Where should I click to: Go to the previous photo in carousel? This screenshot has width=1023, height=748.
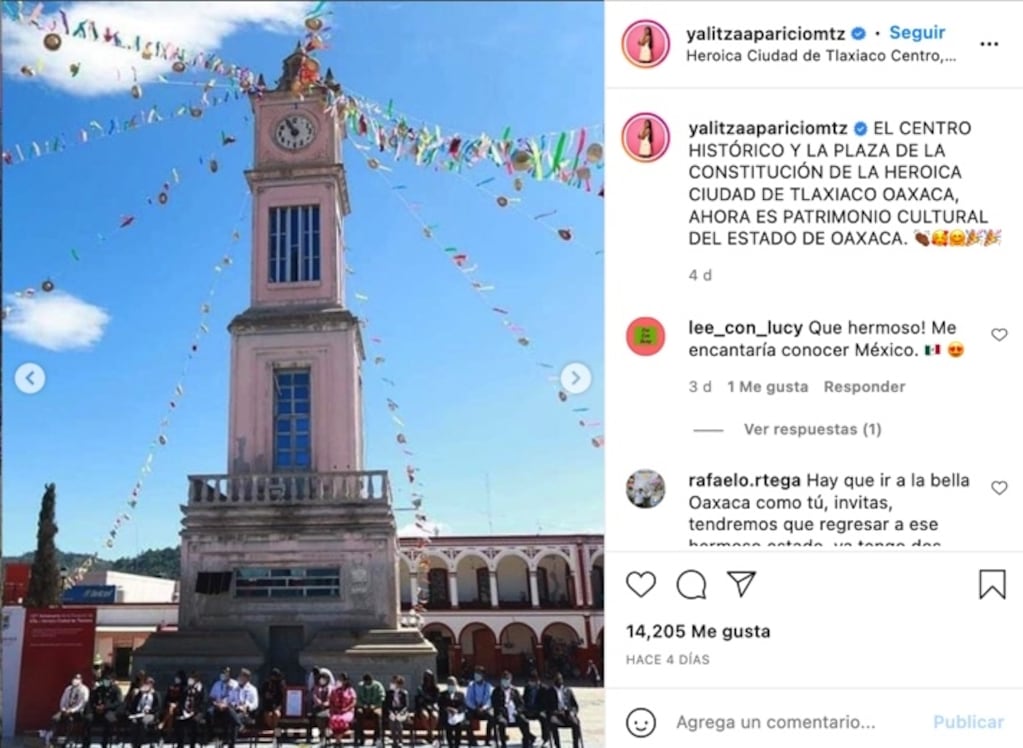tap(30, 378)
